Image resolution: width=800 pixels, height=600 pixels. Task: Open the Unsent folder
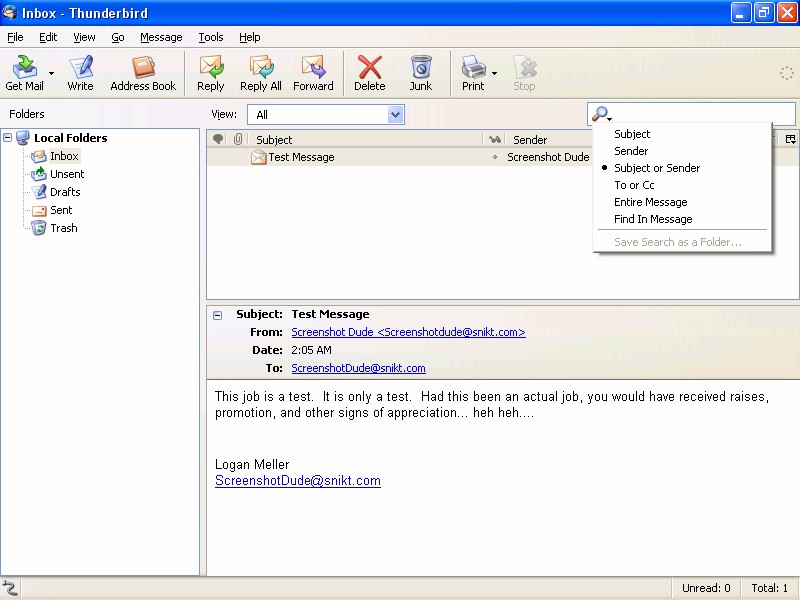(x=67, y=174)
